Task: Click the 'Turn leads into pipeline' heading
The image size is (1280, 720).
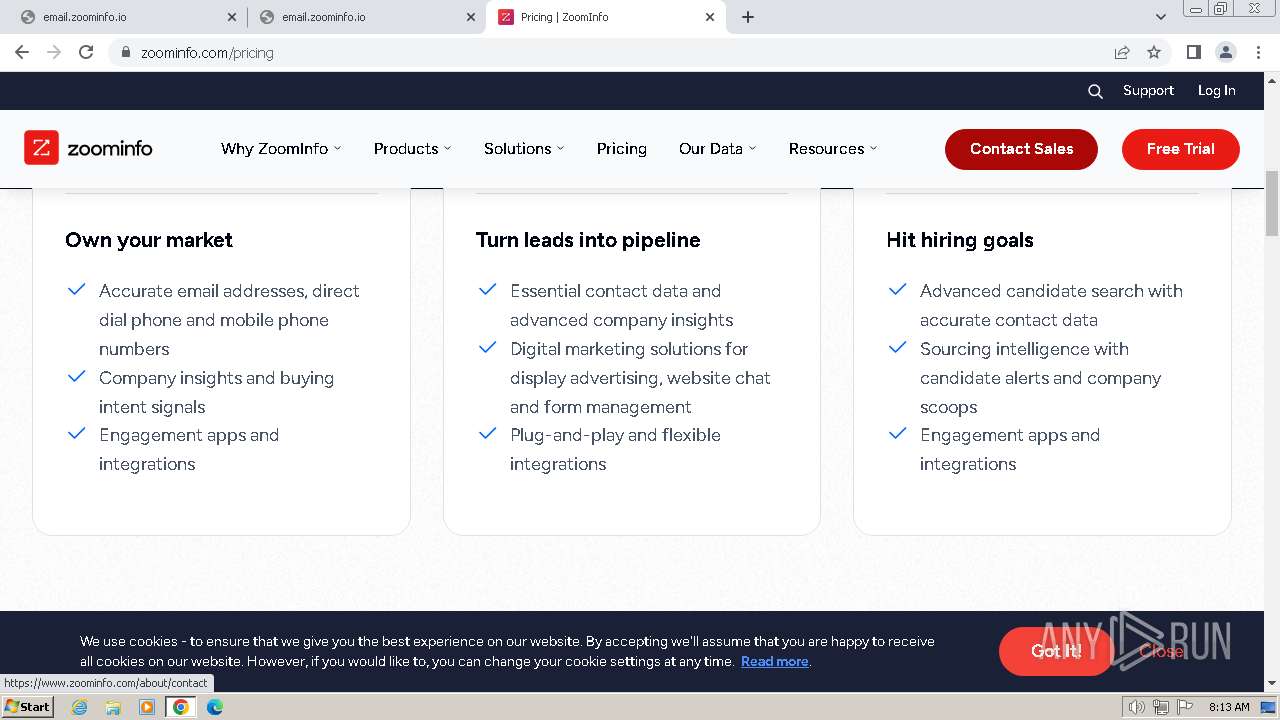Action: [x=588, y=240]
